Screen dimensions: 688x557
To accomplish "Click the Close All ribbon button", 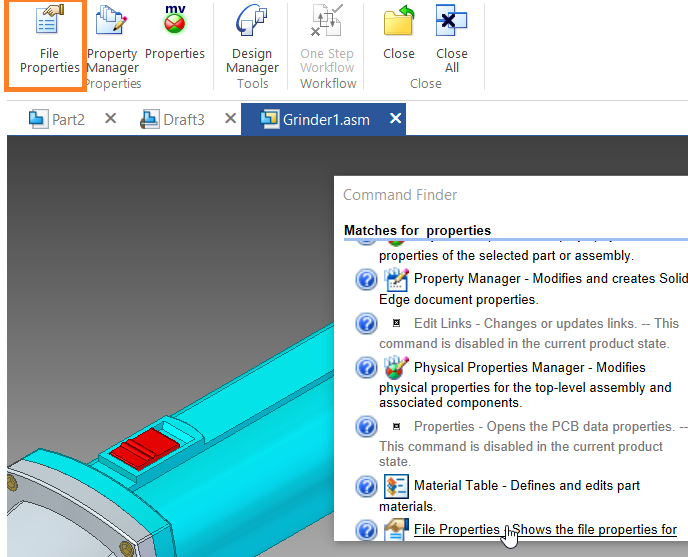I will [x=451, y=43].
